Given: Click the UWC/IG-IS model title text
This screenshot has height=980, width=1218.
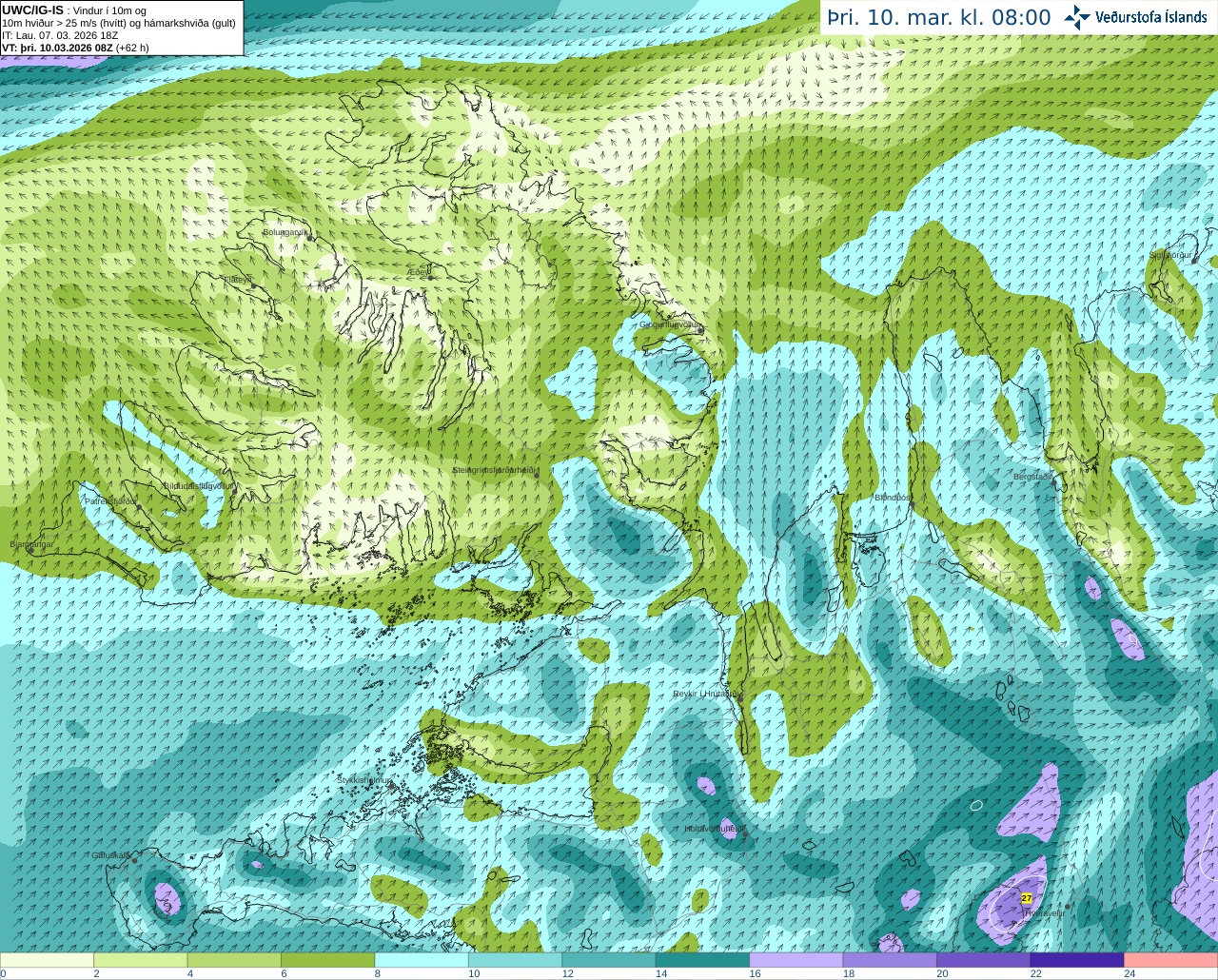Looking at the screenshot, I should tap(32, 10).
